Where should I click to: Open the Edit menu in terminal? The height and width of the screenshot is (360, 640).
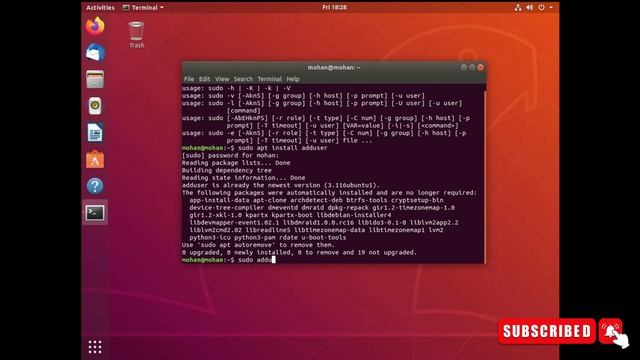204,79
